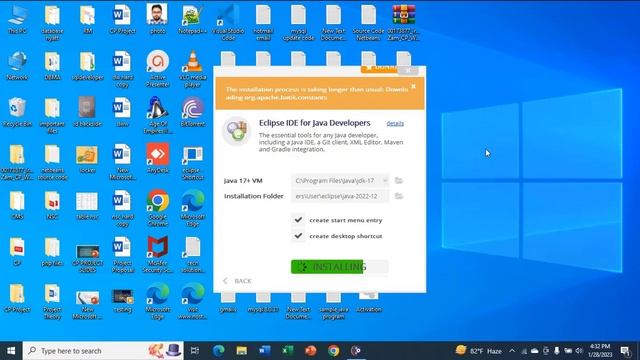Select the Age Of Empires III shortcut
This screenshot has width=640, height=360.
click(x=158, y=115)
